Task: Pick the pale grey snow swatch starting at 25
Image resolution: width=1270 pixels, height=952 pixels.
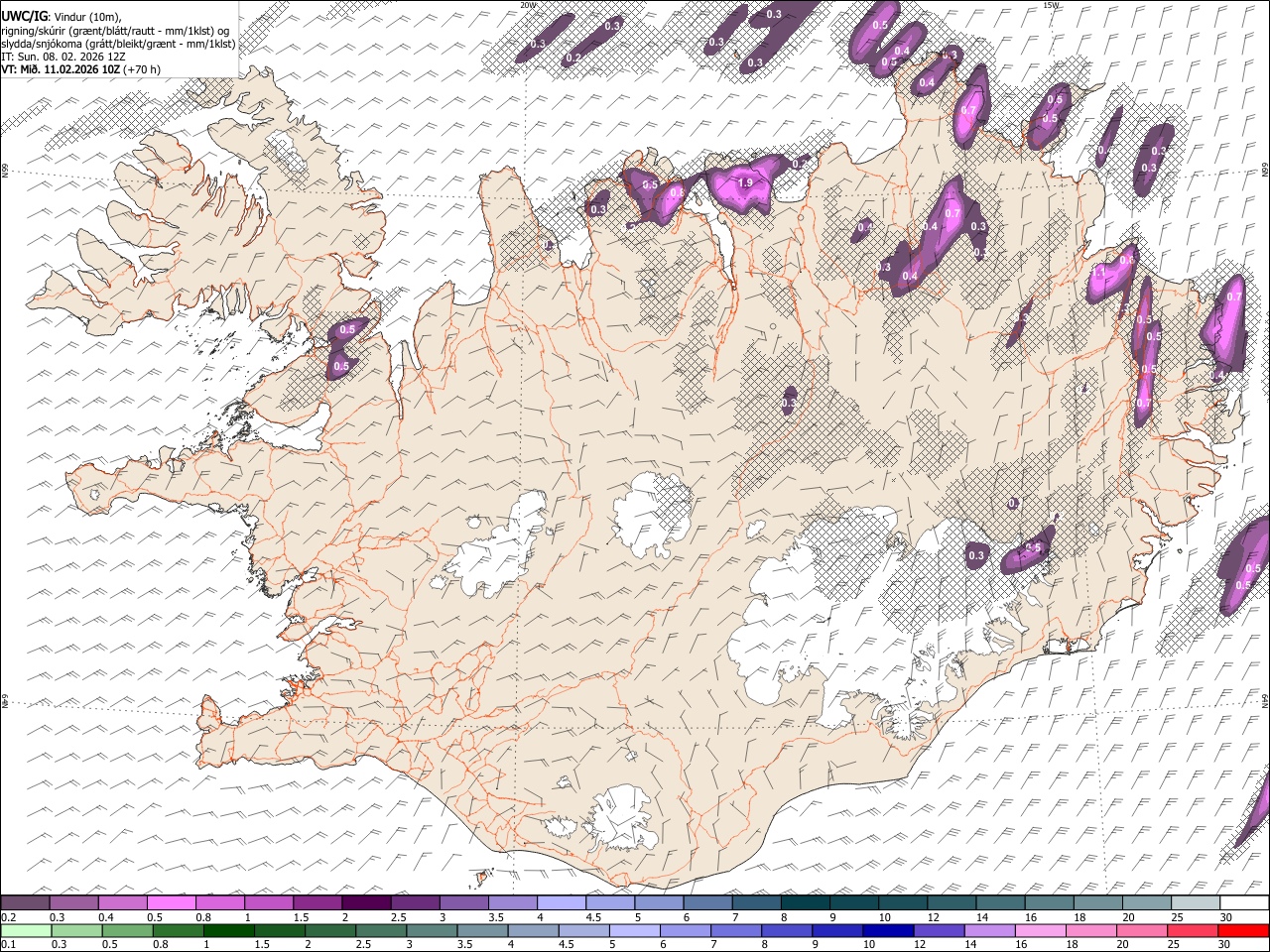Action: click(1194, 902)
